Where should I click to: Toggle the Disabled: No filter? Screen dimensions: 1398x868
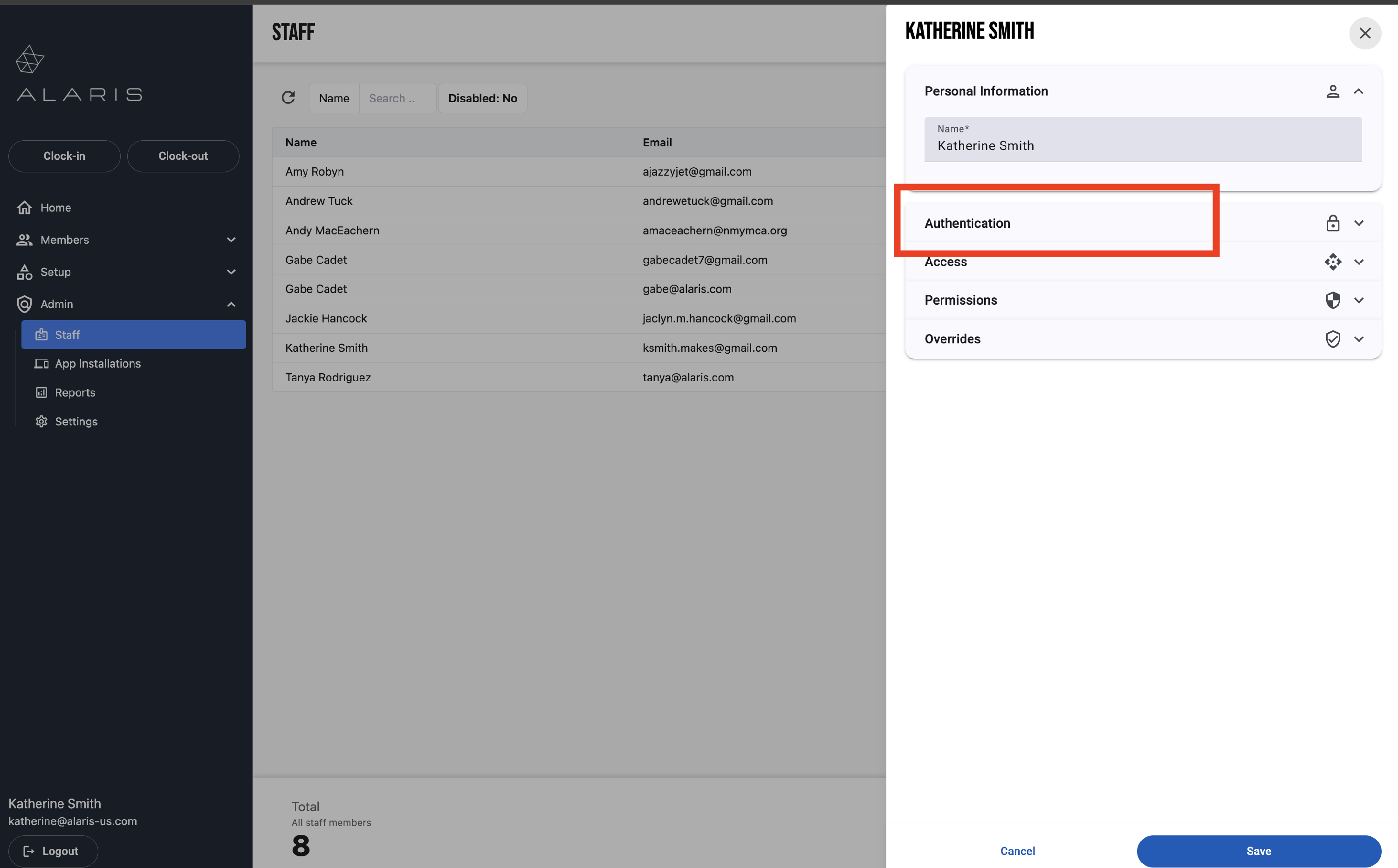coord(482,98)
